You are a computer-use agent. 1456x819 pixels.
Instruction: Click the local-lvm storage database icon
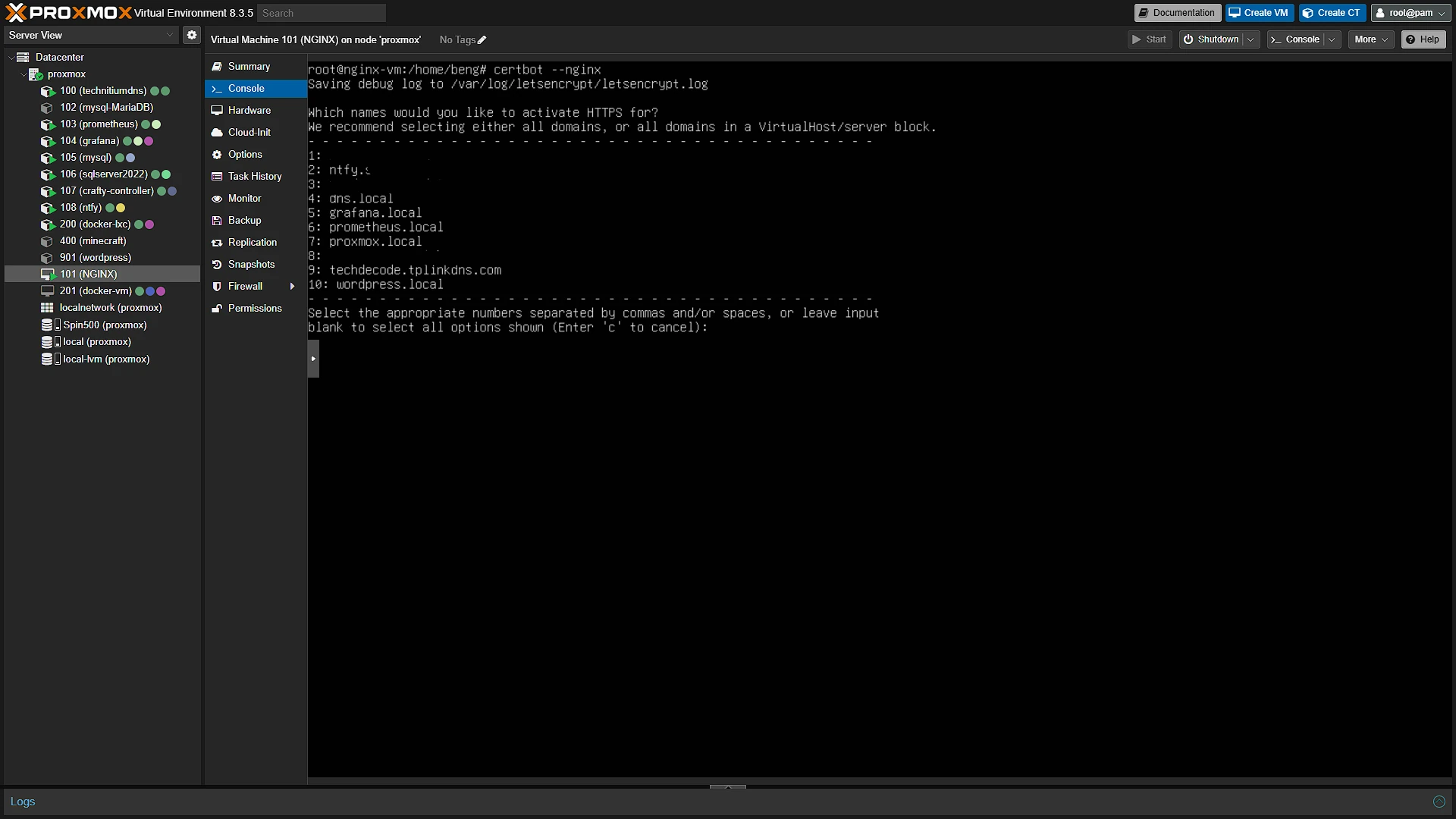[47, 359]
